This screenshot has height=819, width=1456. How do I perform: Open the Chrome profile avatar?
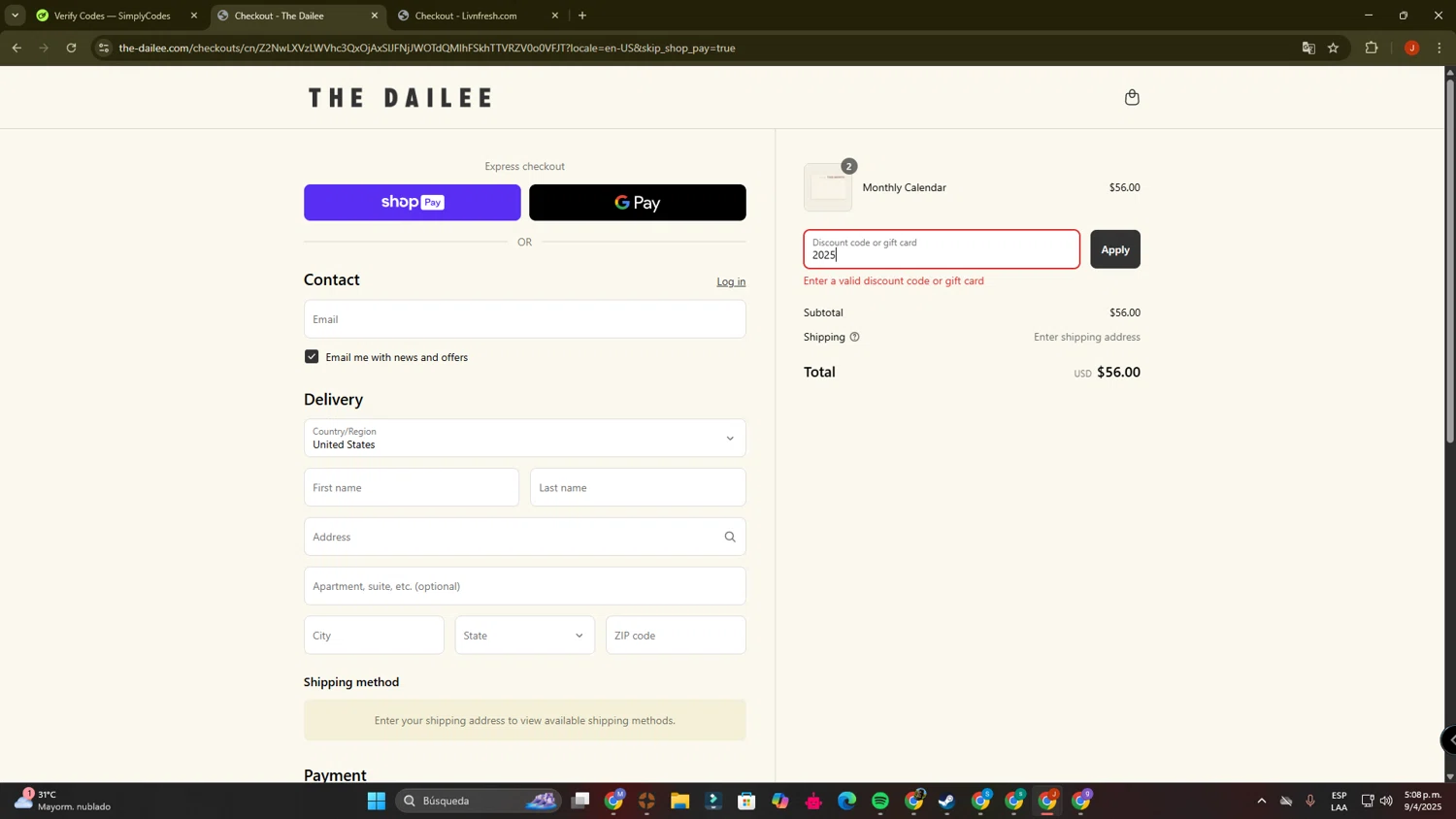pyautogui.click(x=1411, y=48)
